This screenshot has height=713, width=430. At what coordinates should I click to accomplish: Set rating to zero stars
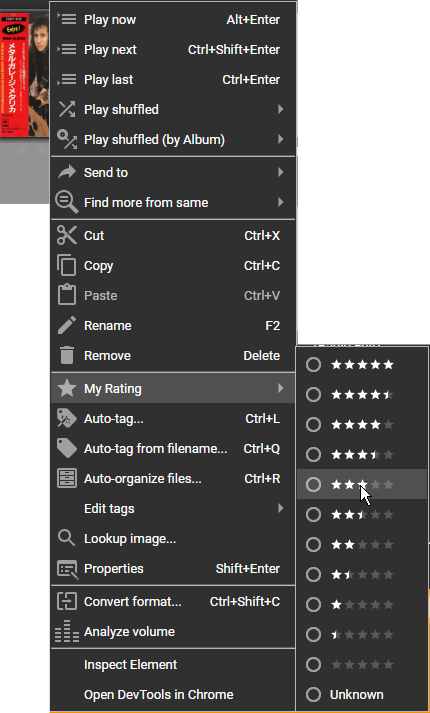tap(362, 665)
